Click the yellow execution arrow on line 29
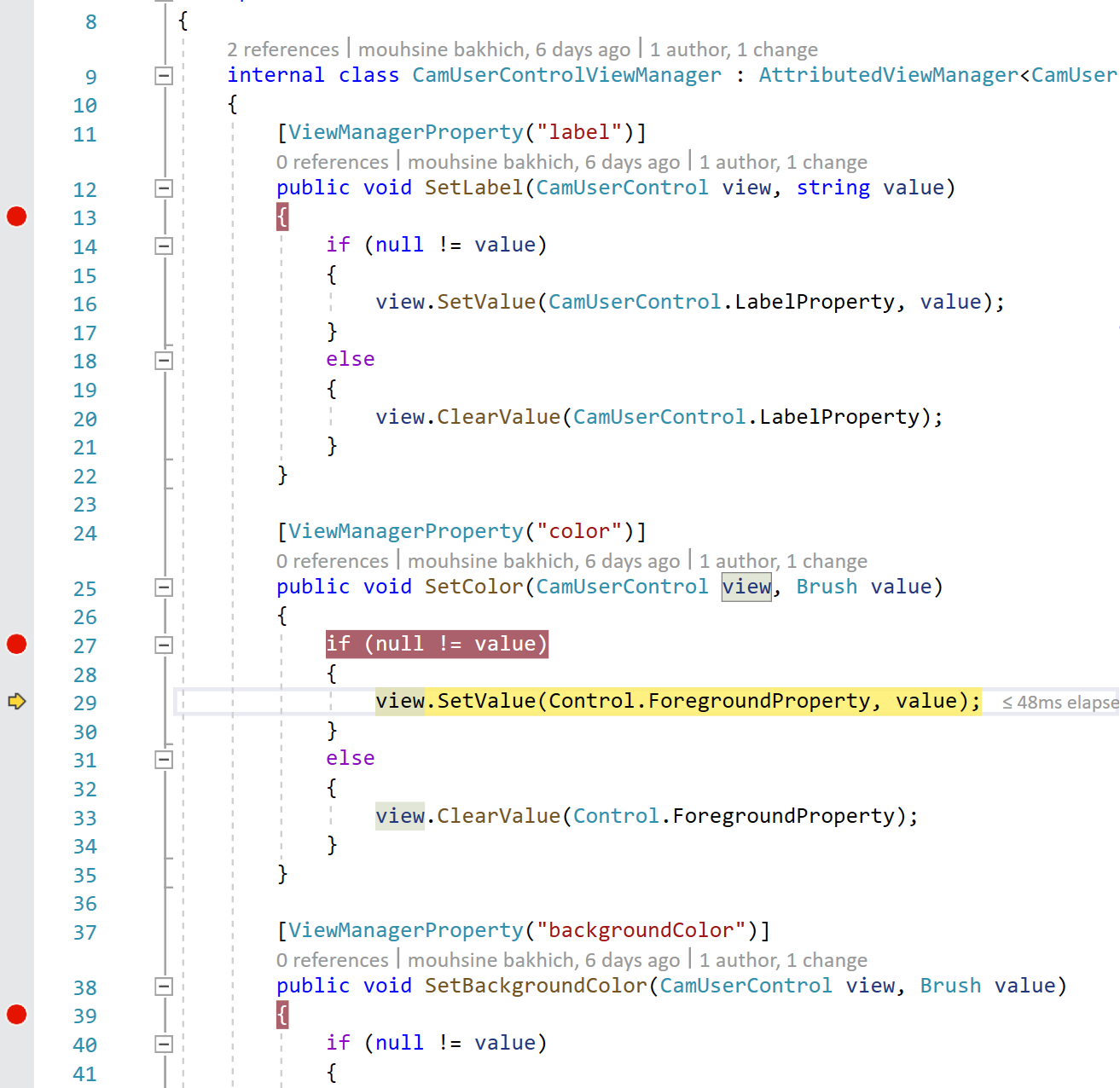The image size is (1120, 1088). (x=16, y=702)
